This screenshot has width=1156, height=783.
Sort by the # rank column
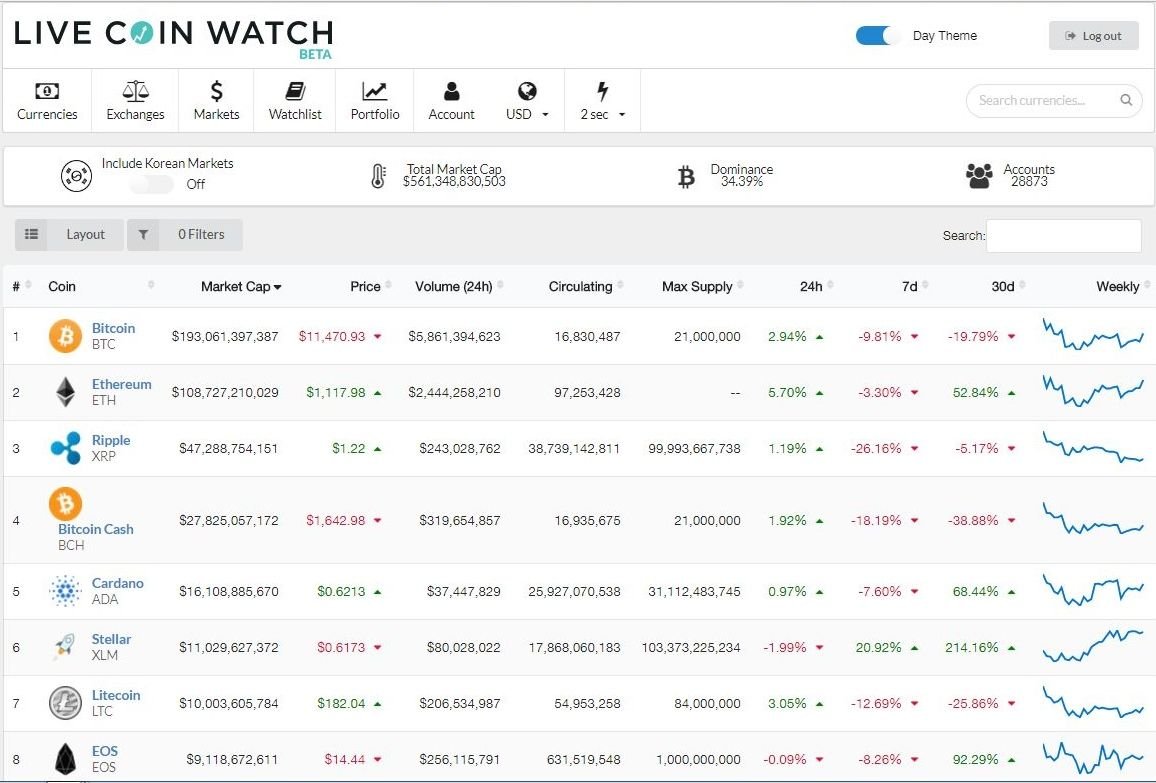[21, 286]
